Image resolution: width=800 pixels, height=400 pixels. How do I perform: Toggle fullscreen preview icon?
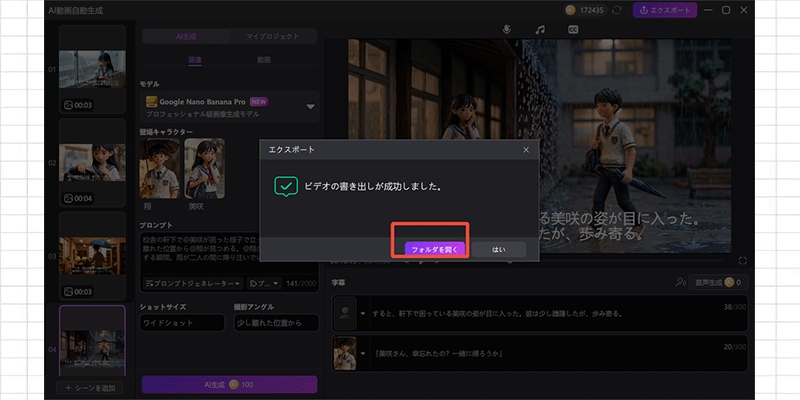pos(743,261)
